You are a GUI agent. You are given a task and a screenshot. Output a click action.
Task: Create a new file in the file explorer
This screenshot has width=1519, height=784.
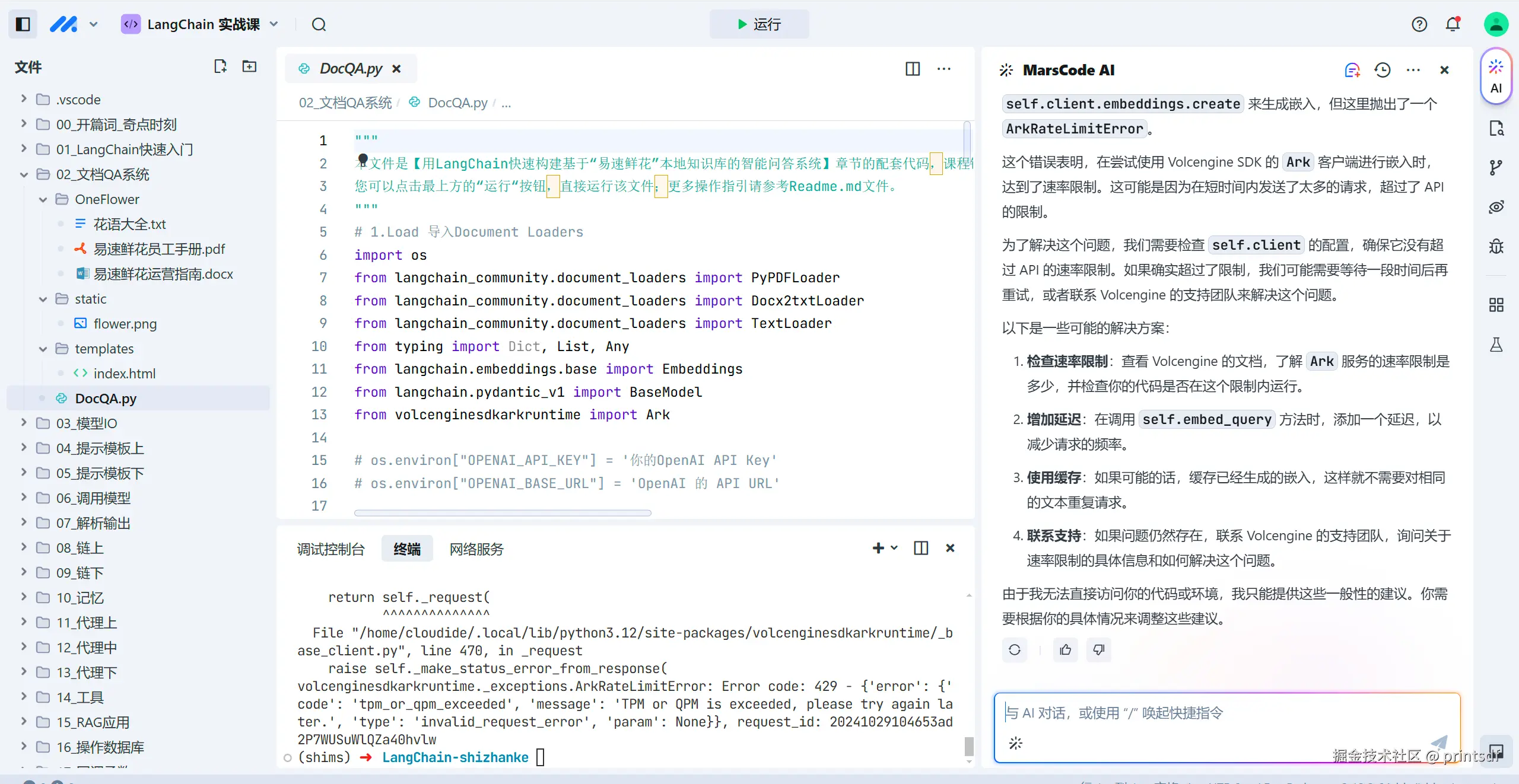pos(220,66)
